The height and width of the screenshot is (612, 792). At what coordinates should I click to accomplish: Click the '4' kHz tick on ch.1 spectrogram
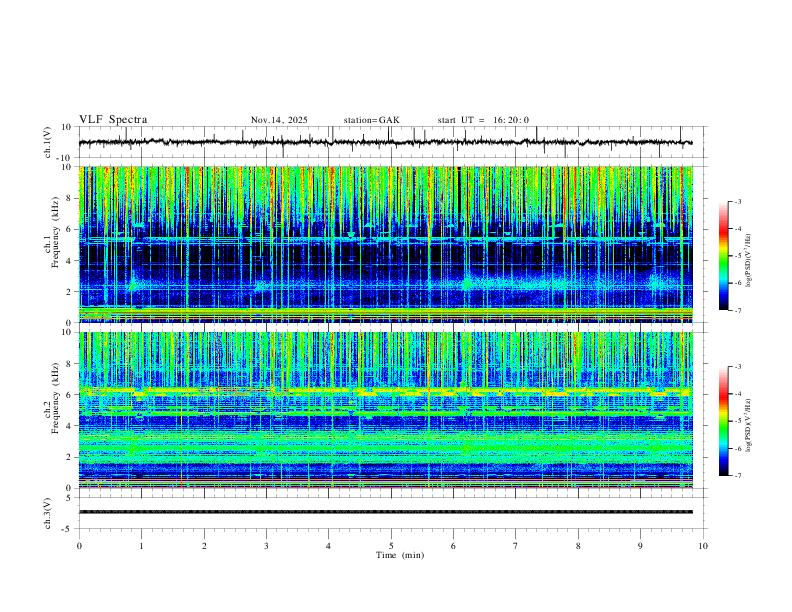tap(69, 261)
